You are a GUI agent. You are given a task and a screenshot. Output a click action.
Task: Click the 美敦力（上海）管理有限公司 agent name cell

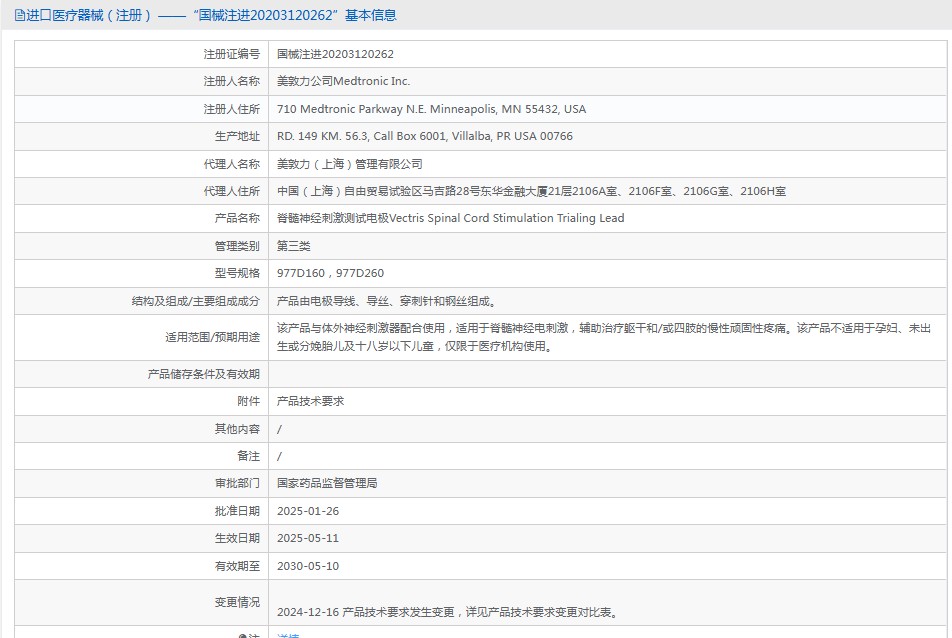(x=352, y=163)
